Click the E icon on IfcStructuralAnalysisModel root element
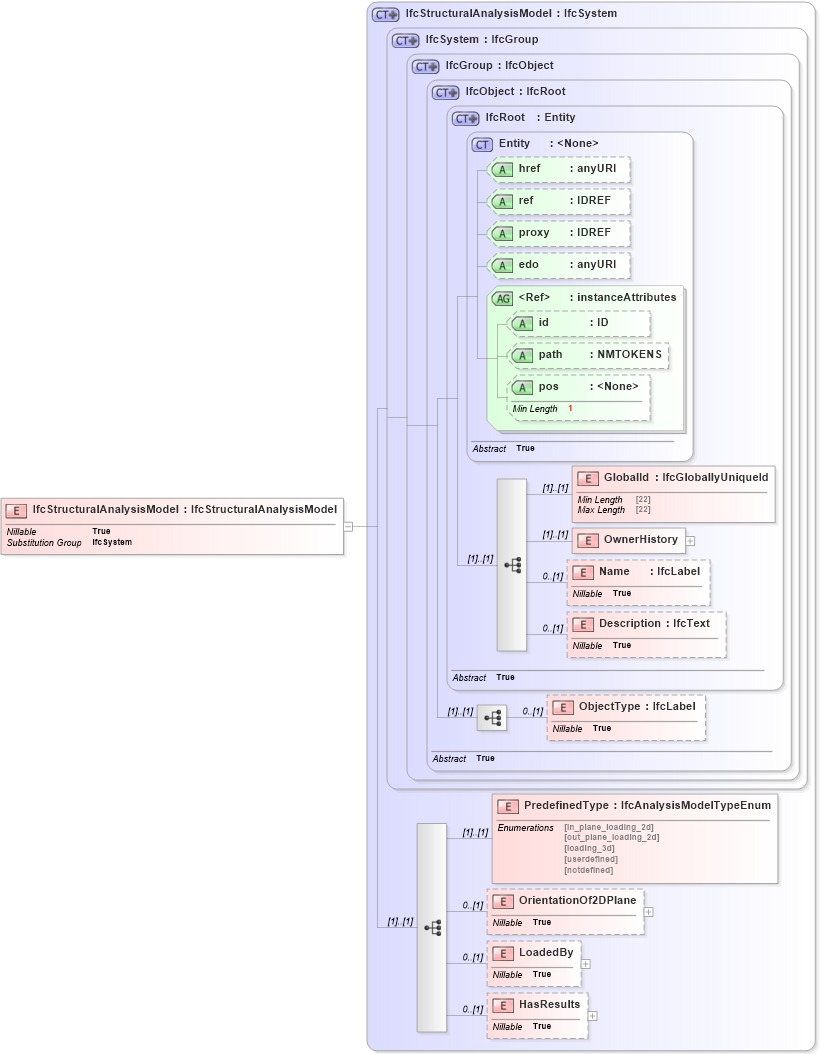This screenshot has height=1054, width=820. coord(14,509)
